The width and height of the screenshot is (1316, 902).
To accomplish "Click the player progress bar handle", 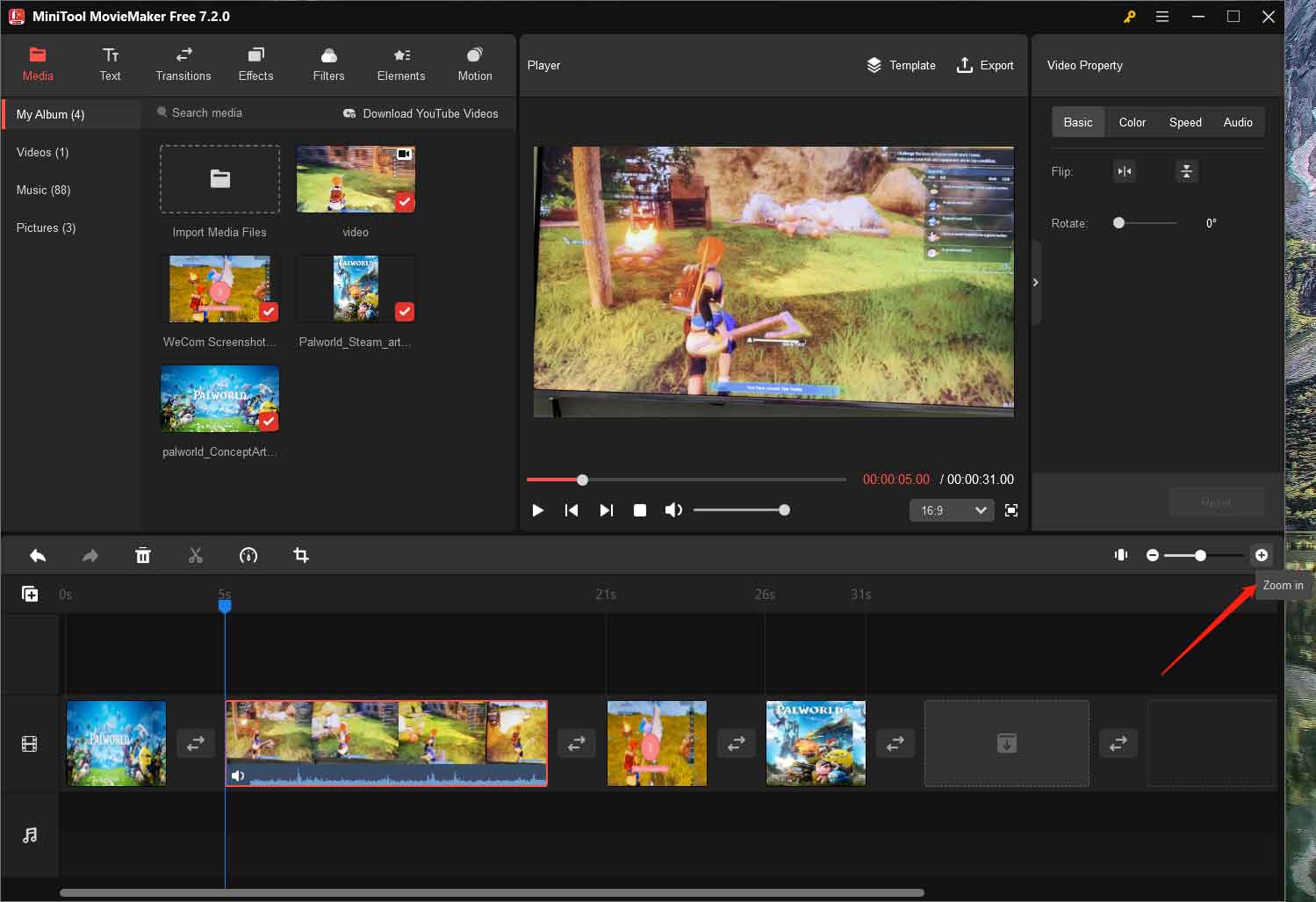I will [x=582, y=480].
